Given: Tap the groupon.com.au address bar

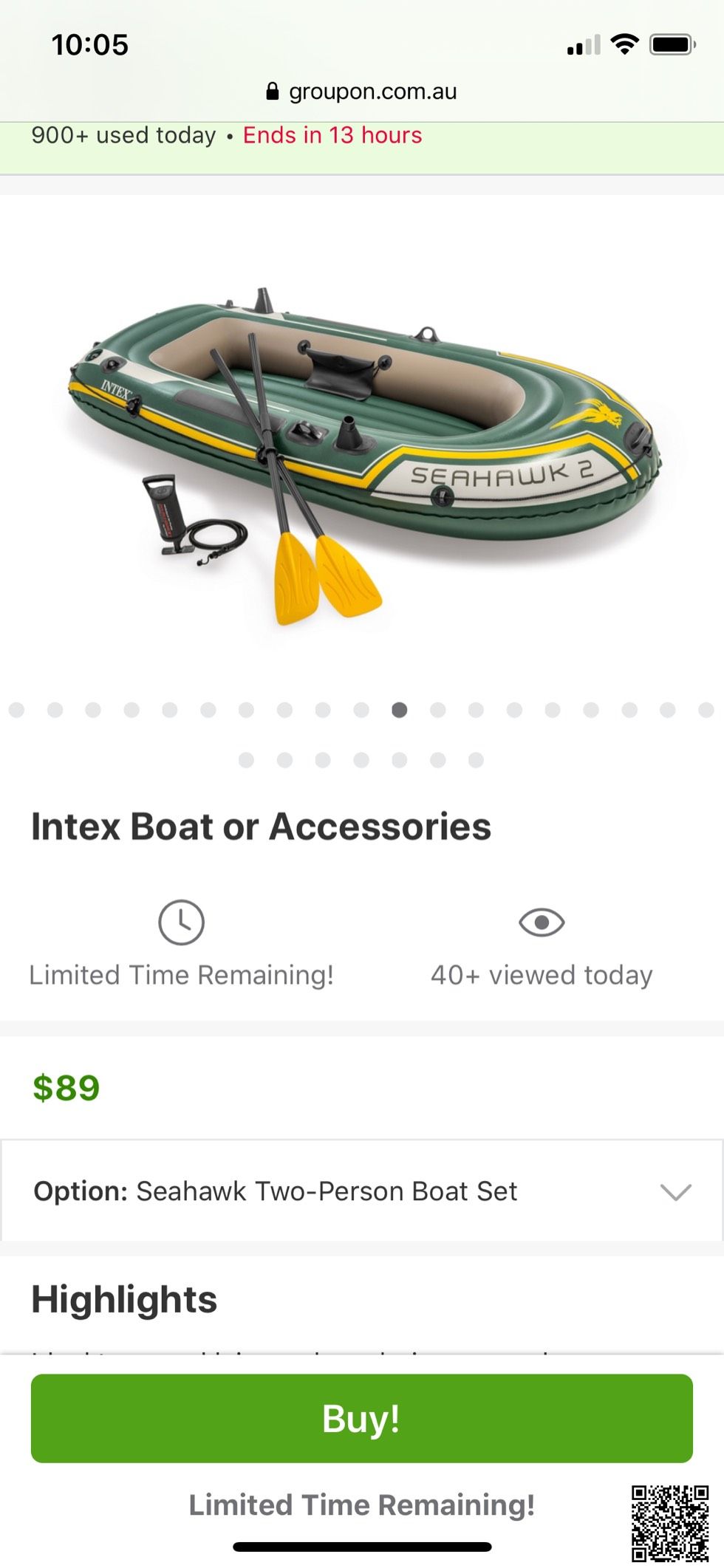Looking at the screenshot, I should click(372, 92).
